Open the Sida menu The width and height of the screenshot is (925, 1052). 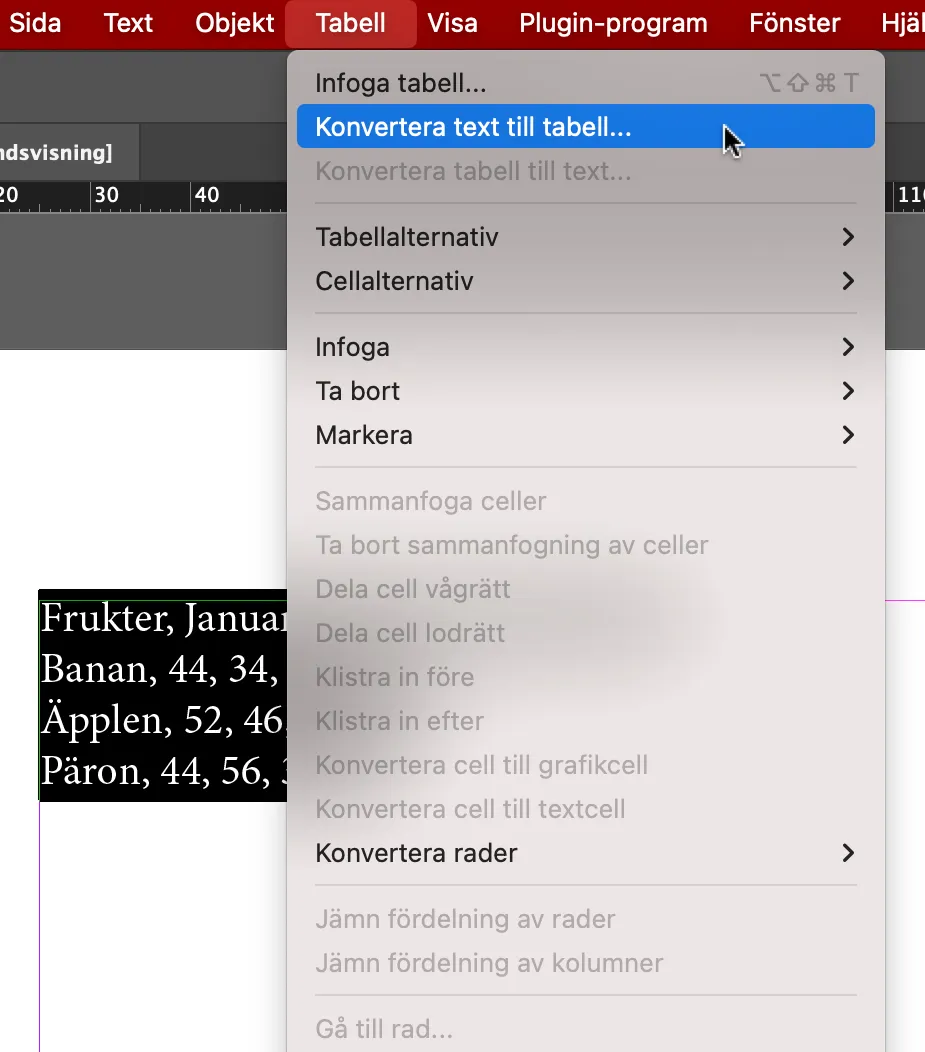pyautogui.click(x=34, y=23)
